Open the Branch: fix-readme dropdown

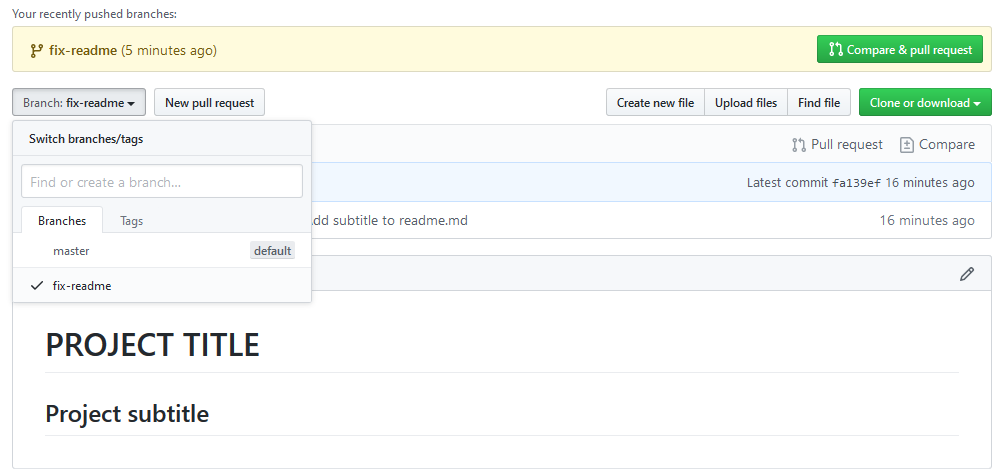(79, 103)
